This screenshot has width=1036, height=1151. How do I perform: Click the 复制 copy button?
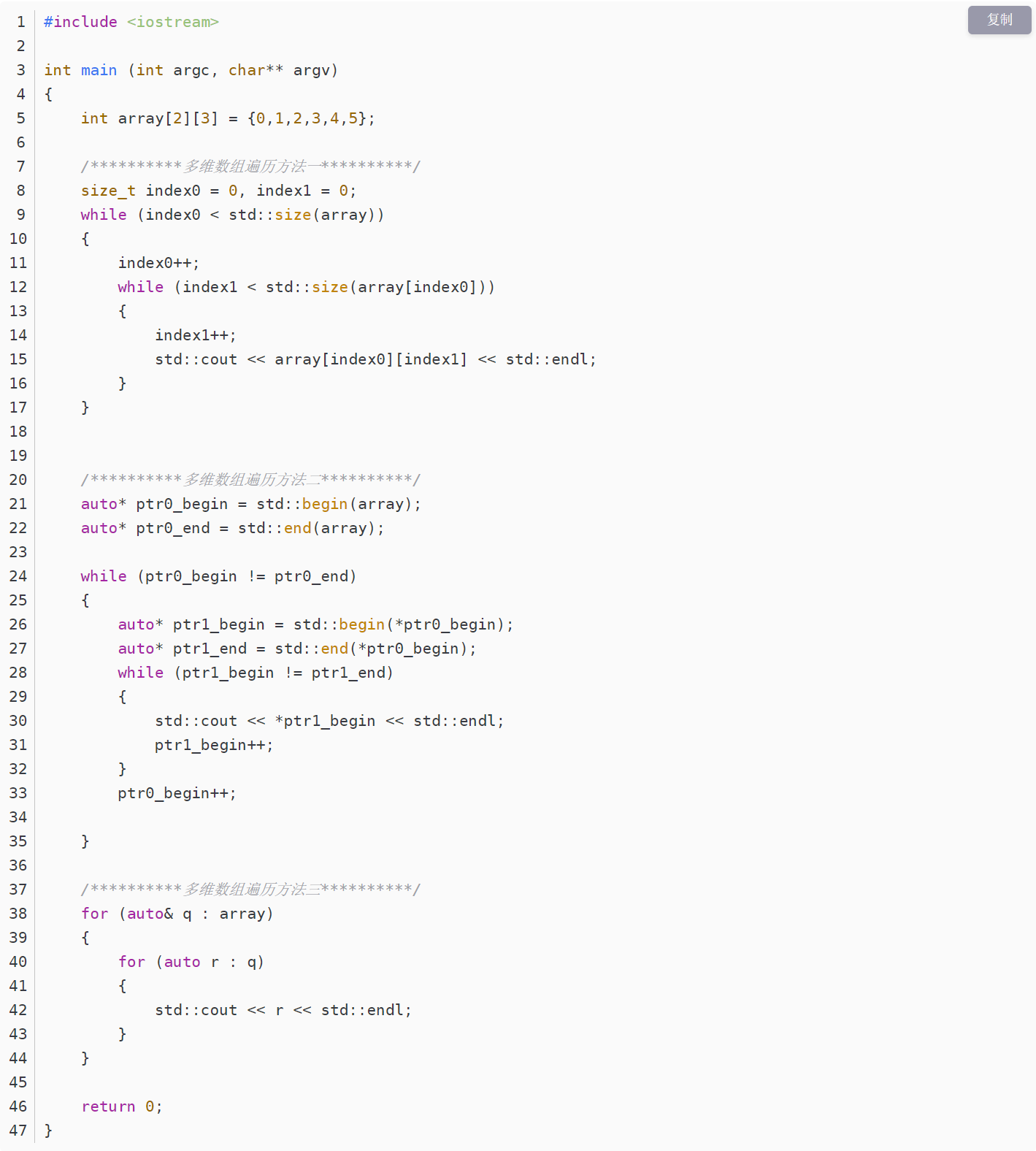999,20
